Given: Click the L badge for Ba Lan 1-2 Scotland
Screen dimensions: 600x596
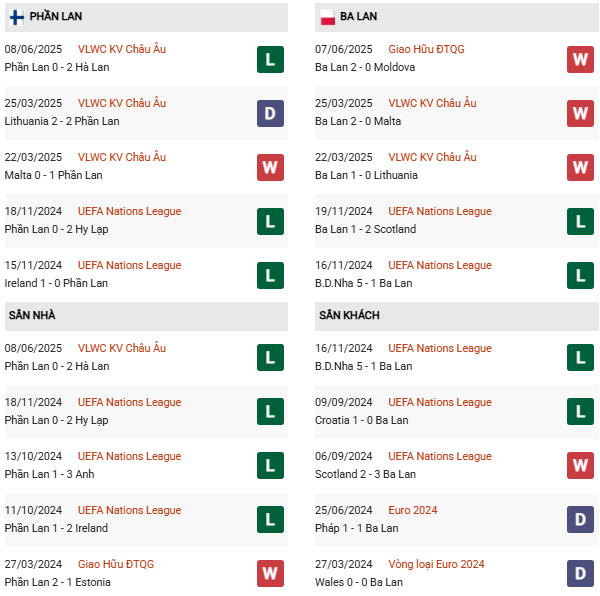Looking at the screenshot, I should pyautogui.click(x=581, y=221).
